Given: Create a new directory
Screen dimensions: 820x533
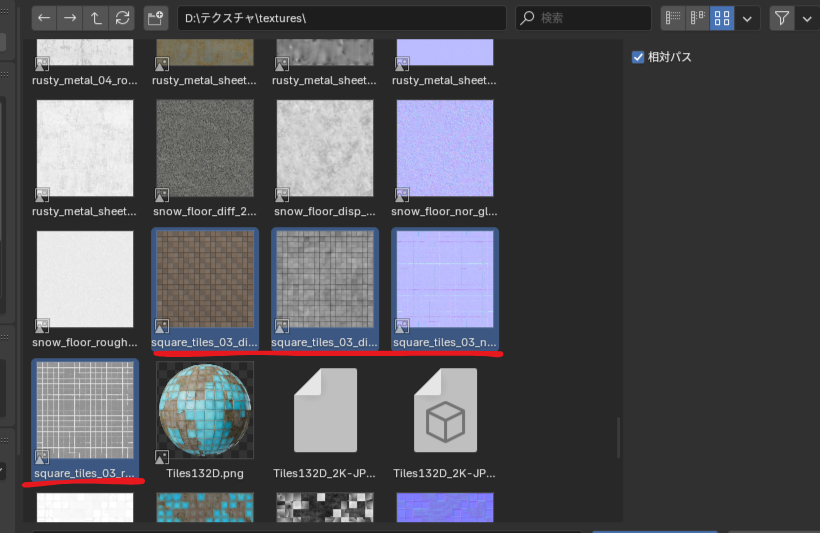Looking at the screenshot, I should point(156,18).
